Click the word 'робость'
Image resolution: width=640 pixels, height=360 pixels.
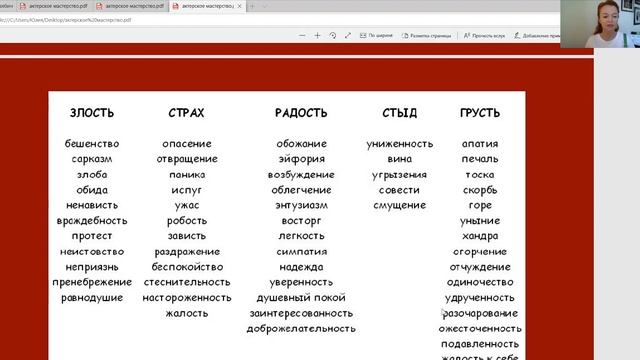pos(187,220)
